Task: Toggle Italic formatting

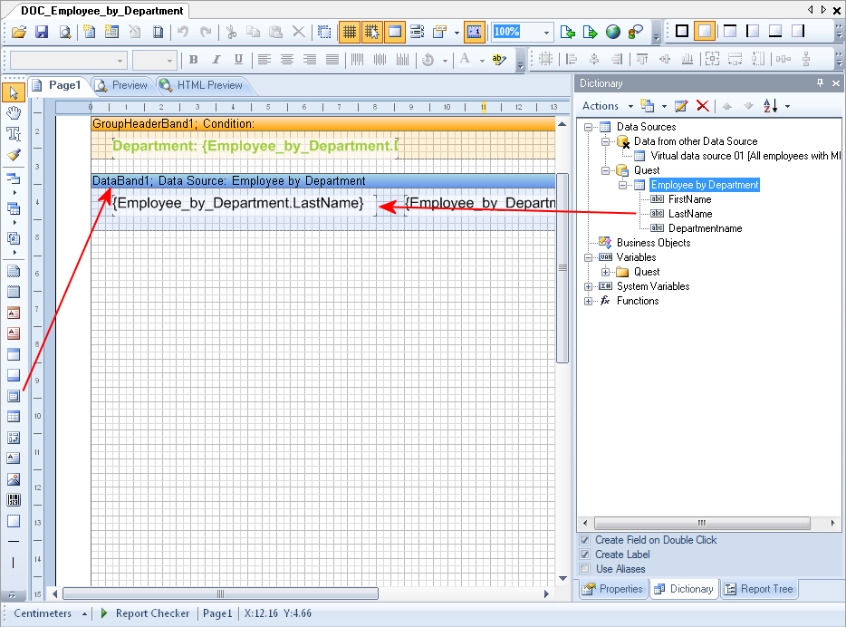Action: tap(216, 59)
